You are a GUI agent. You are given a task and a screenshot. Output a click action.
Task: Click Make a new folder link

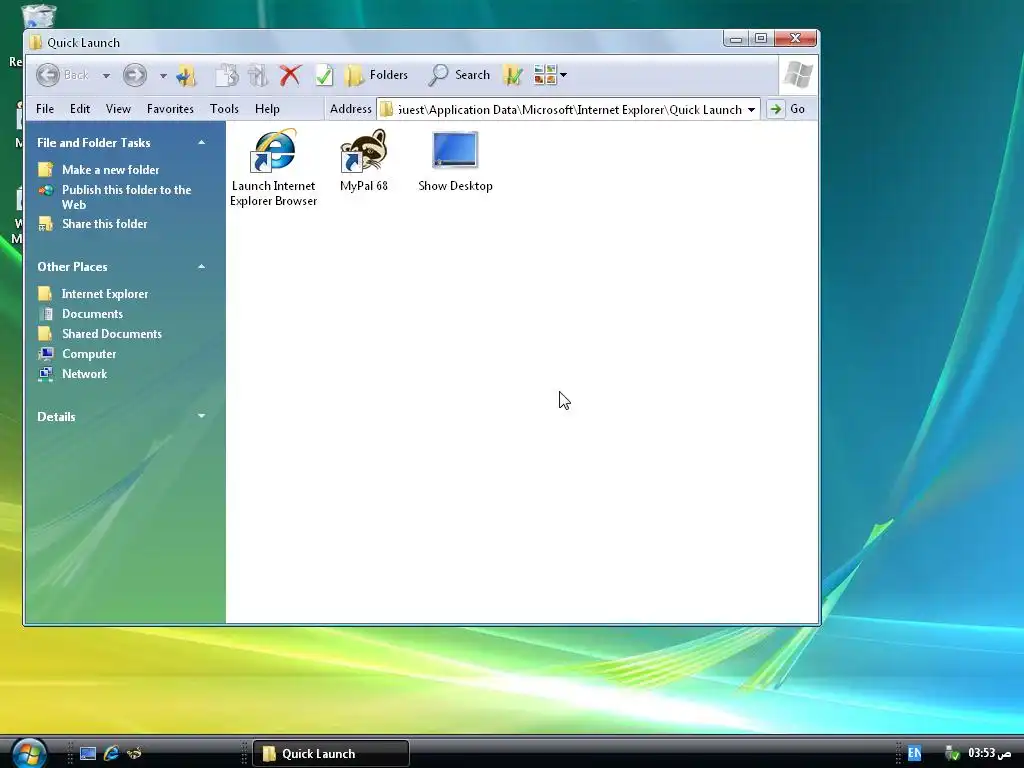coord(110,170)
